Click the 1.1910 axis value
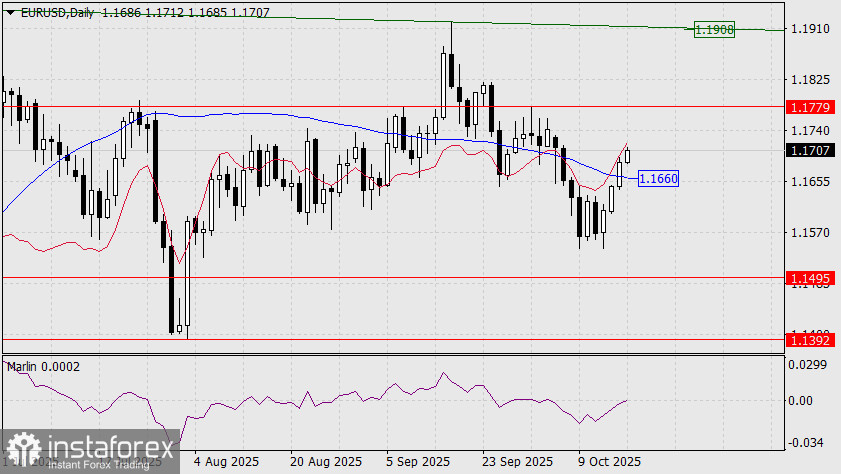Viewport: 841px width, 474px height. pos(810,29)
